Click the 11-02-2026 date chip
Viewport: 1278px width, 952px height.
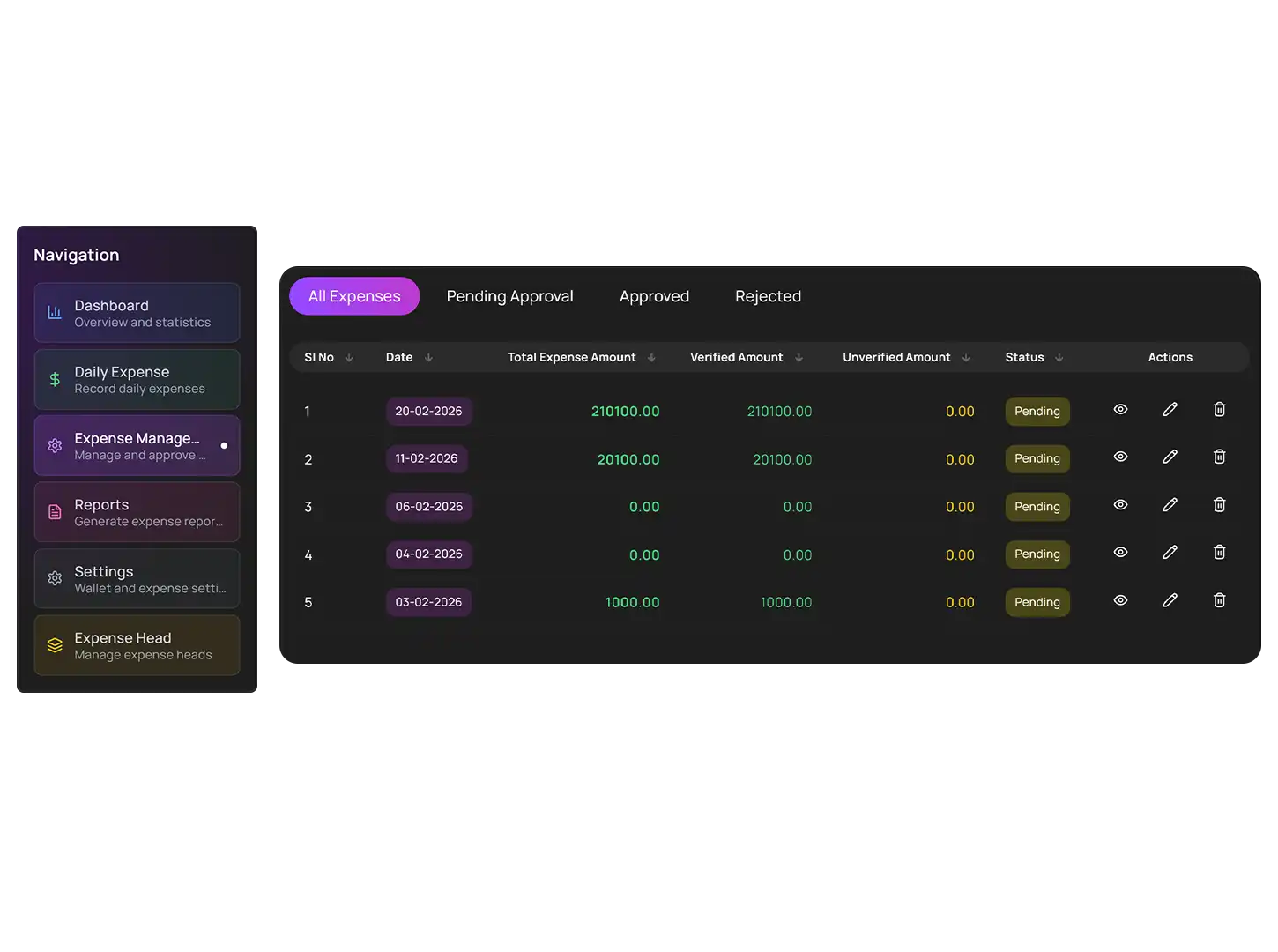[x=427, y=458]
